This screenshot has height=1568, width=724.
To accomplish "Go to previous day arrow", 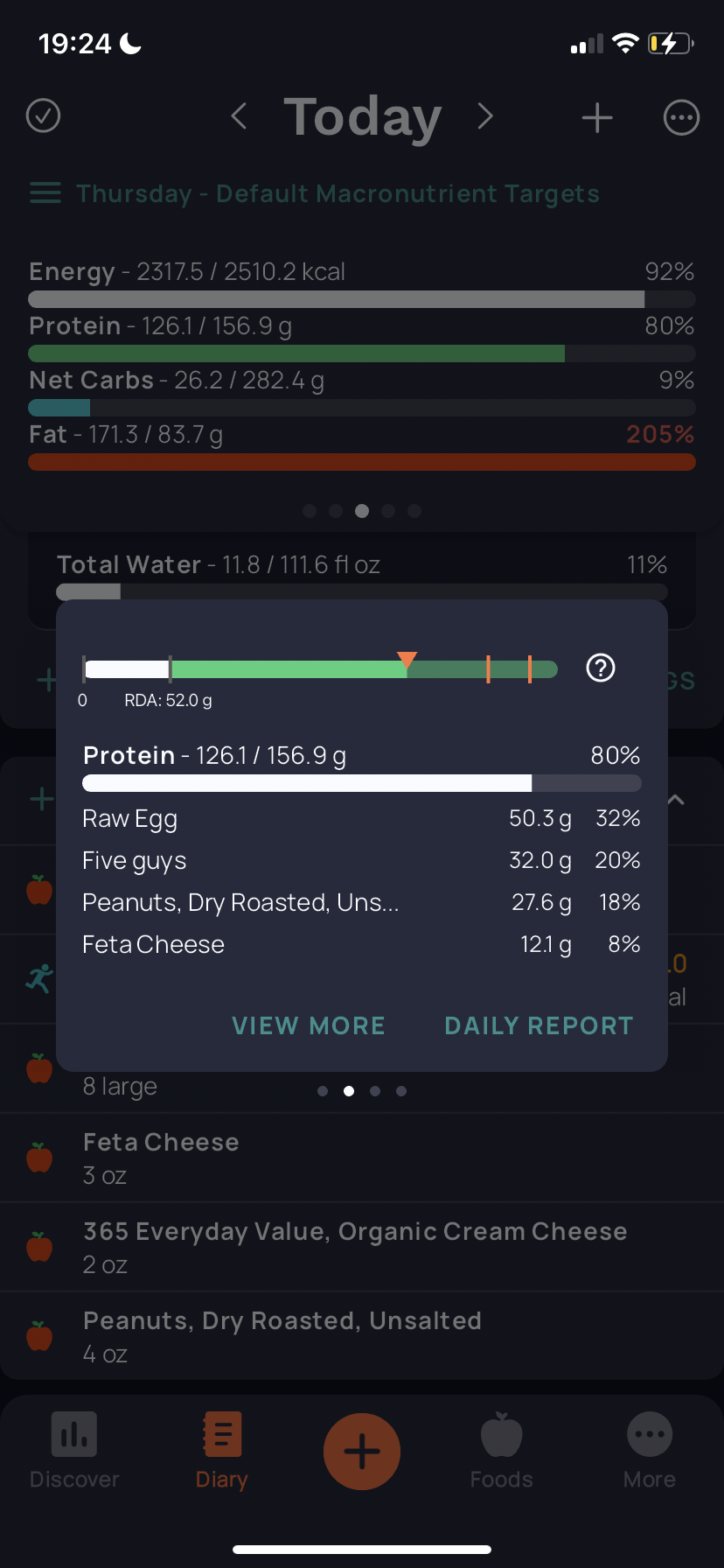I will coord(239,115).
